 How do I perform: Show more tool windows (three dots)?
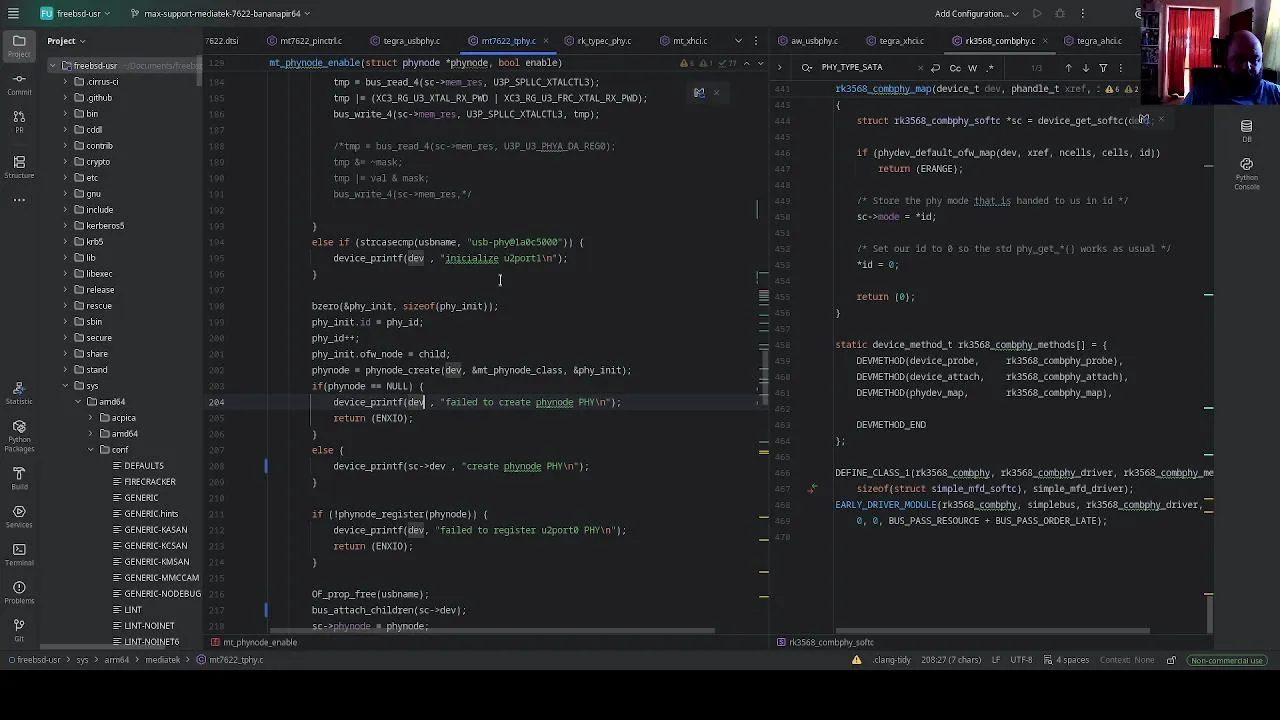pyautogui.click(x=19, y=200)
